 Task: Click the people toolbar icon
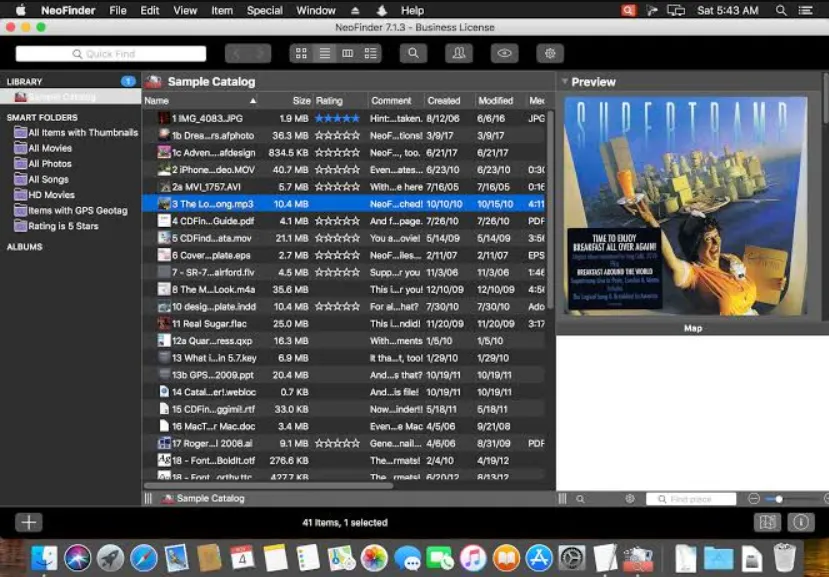pyautogui.click(x=459, y=53)
